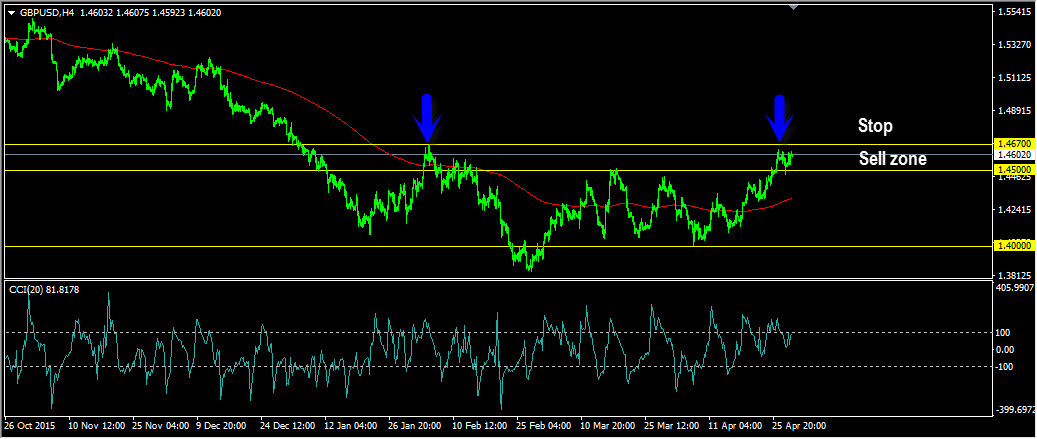Click 25 Apr 20:00 on the time axis
This screenshot has height=439, width=1037.
[800, 425]
